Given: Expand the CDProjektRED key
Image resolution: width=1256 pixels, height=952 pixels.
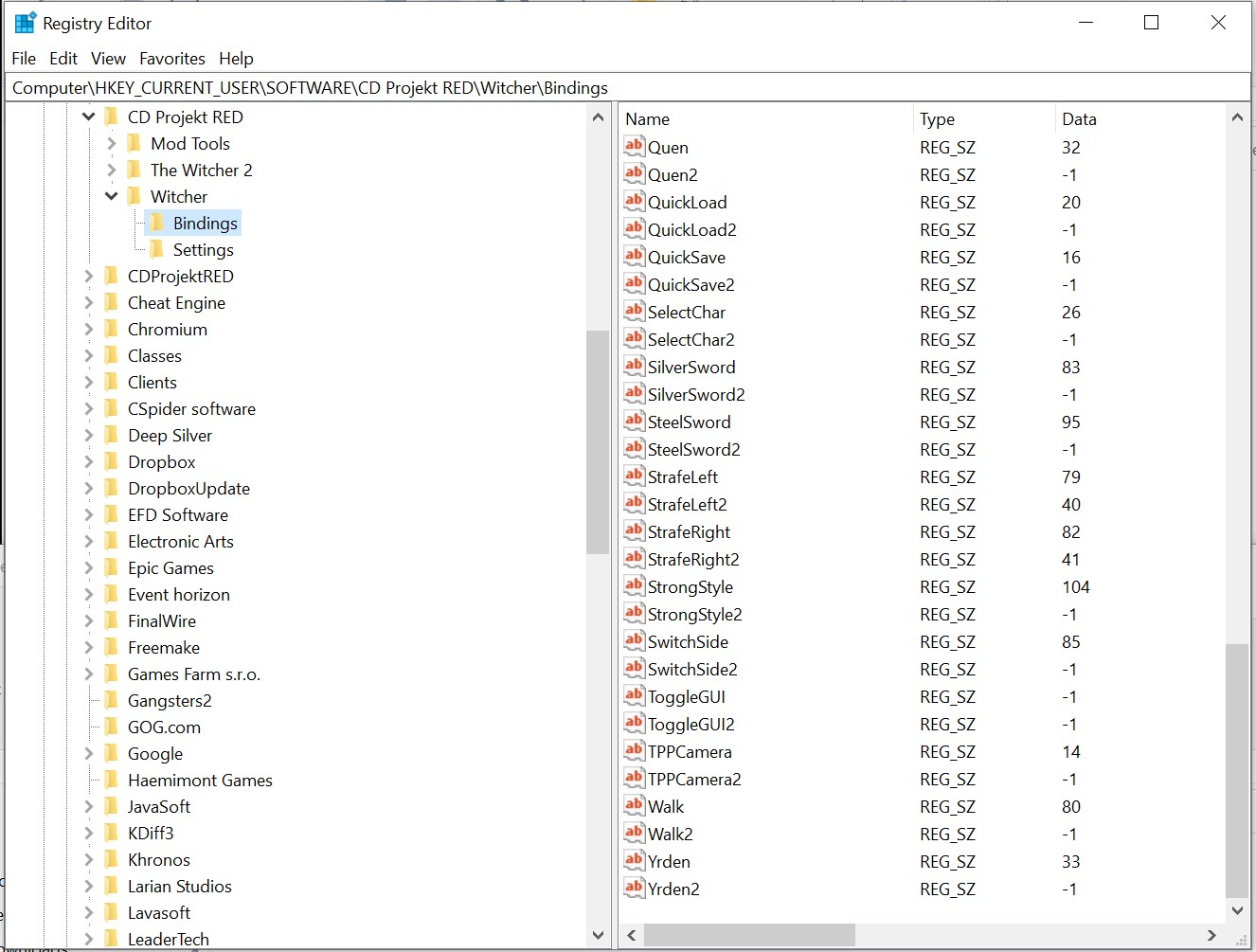Looking at the screenshot, I should click(x=89, y=276).
